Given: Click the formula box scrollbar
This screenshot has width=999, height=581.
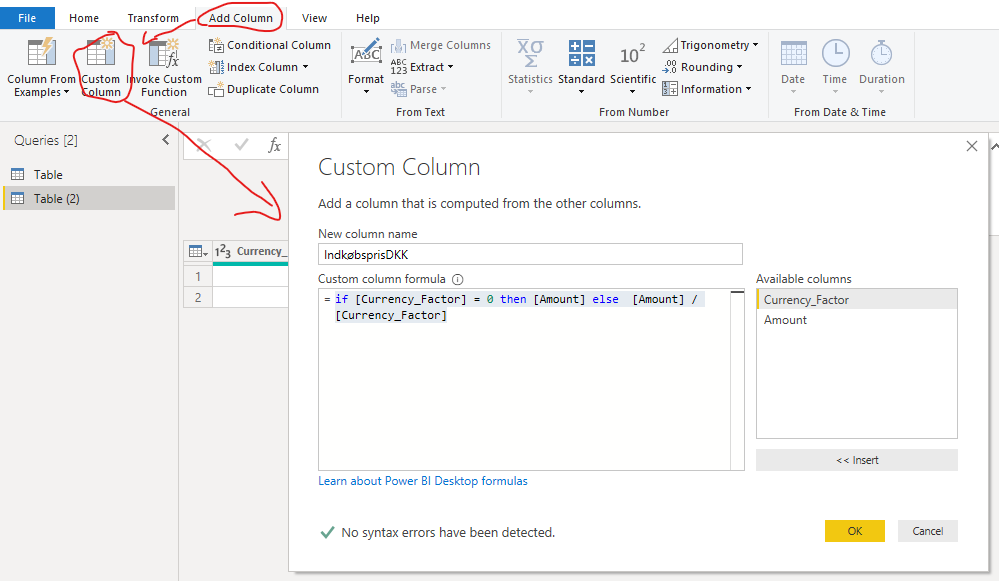Looking at the screenshot, I should pos(737,380).
